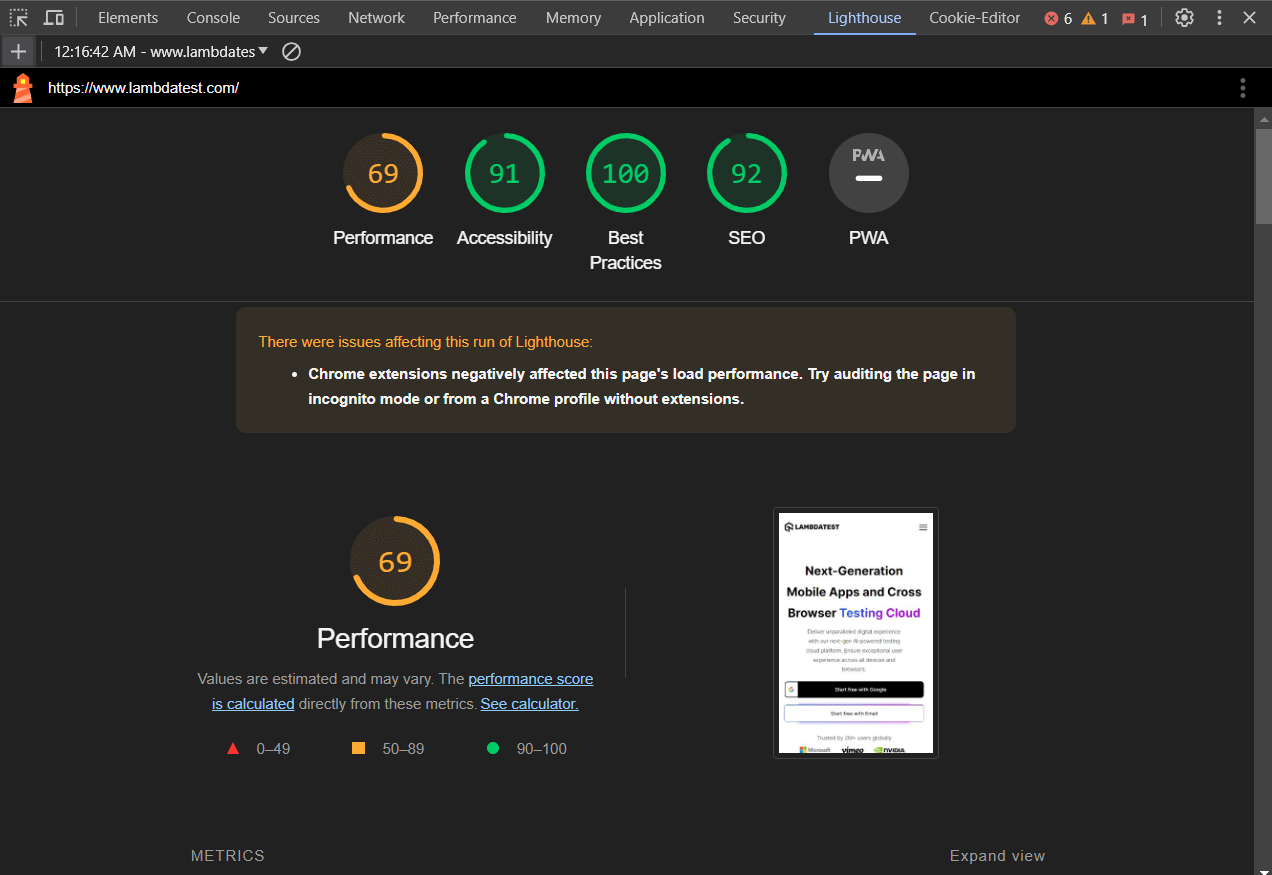Go to the Performance tab
This screenshot has width=1272, height=875.
[x=475, y=18]
